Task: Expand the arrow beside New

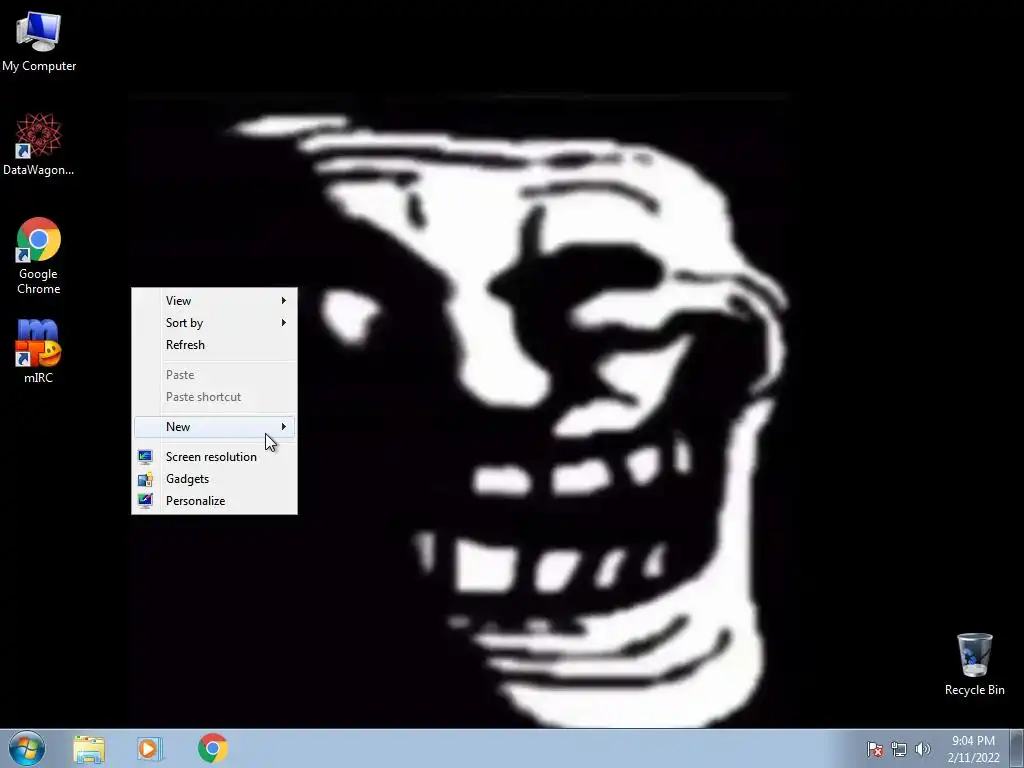Action: coord(283,426)
